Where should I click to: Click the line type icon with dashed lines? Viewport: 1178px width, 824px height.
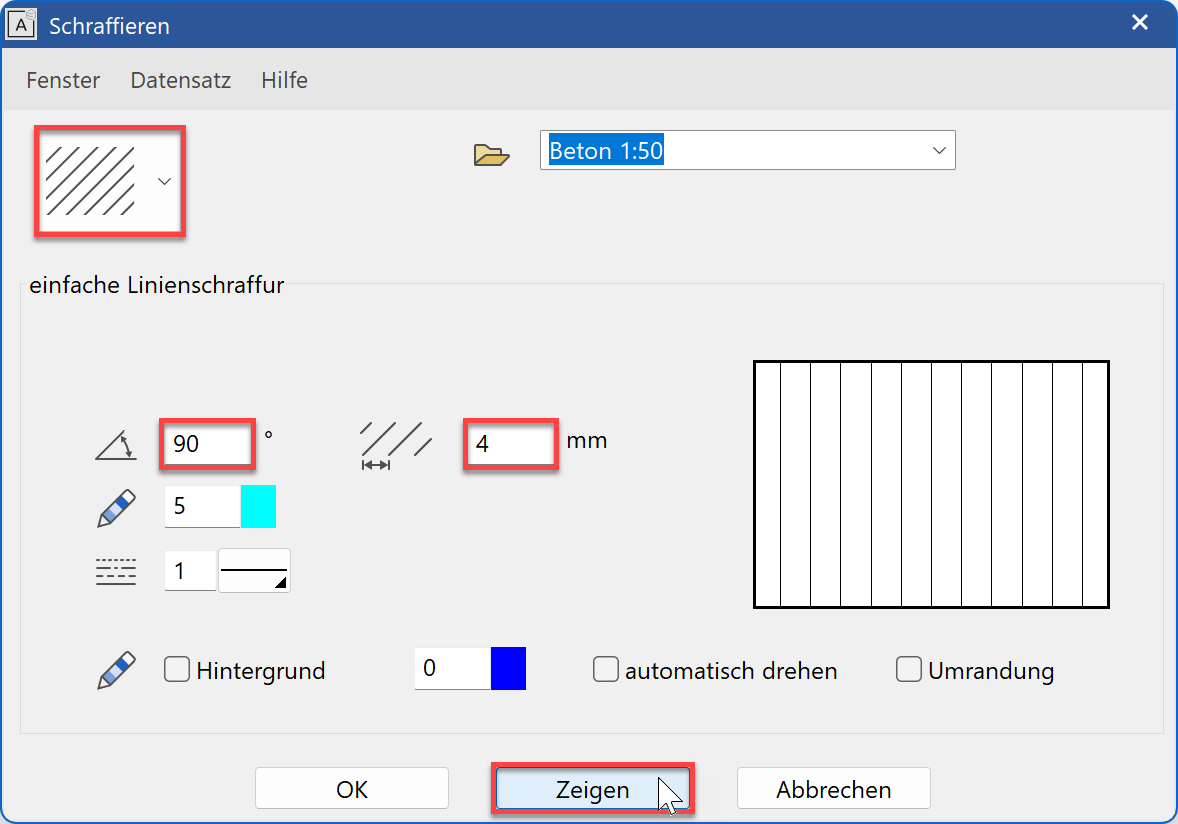click(115, 569)
